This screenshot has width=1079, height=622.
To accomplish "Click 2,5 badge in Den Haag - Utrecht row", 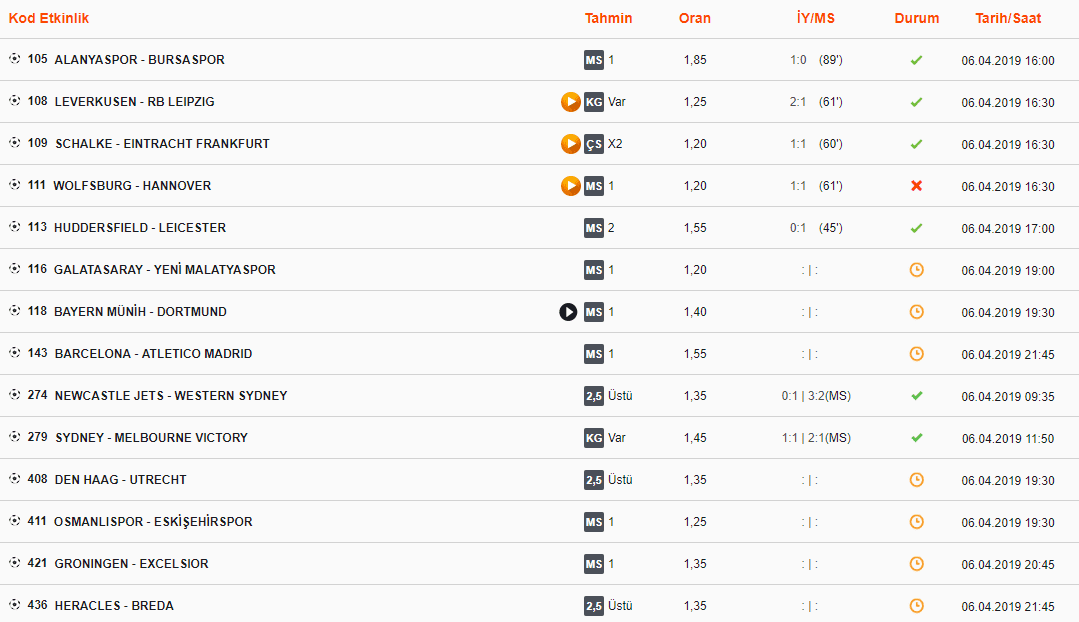I will point(594,480).
